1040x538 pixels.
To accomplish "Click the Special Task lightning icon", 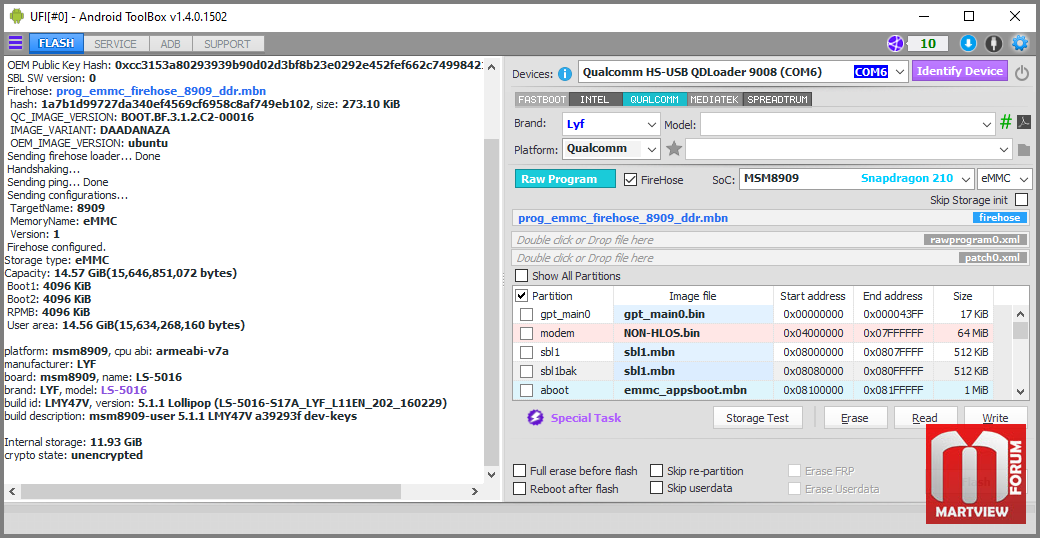I will 535,418.
